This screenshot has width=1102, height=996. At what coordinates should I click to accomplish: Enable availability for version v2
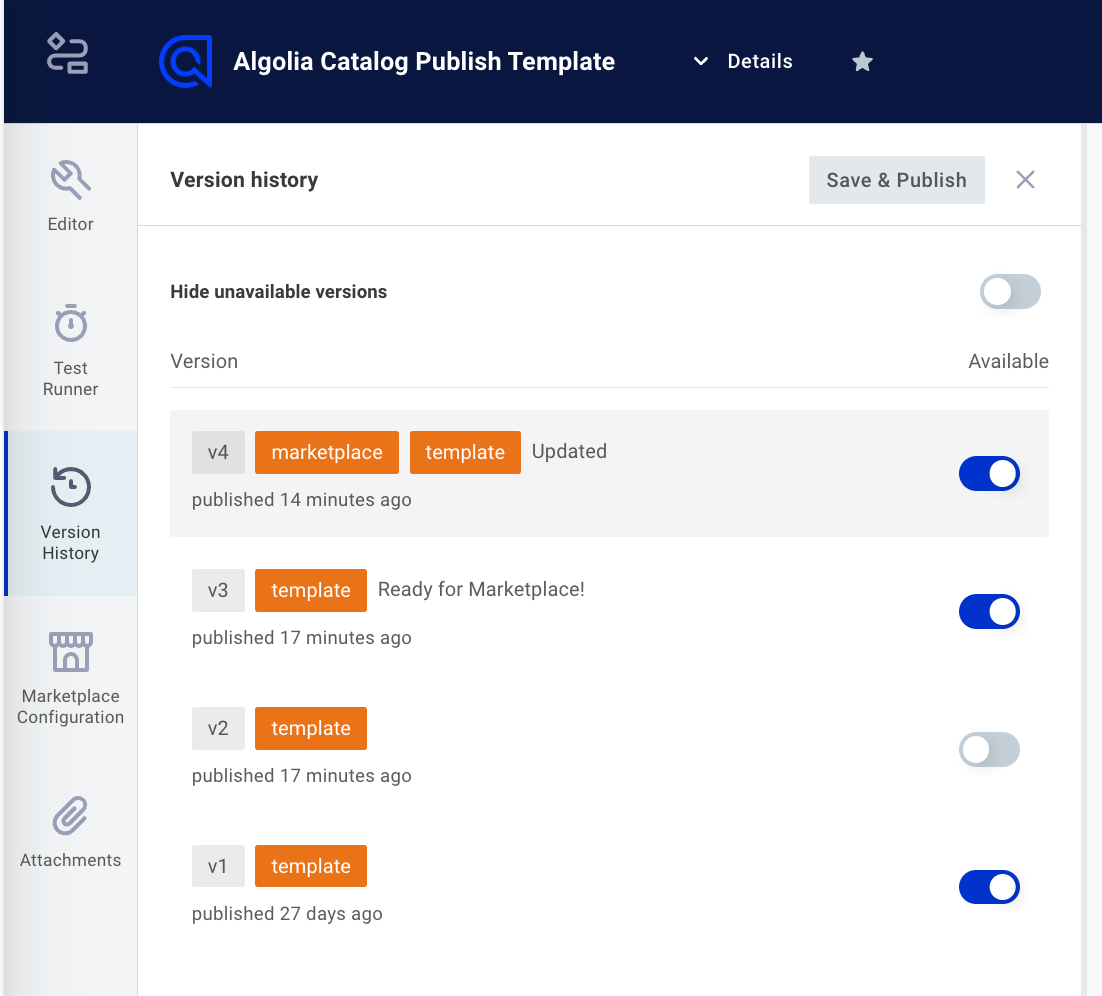pyautogui.click(x=989, y=749)
